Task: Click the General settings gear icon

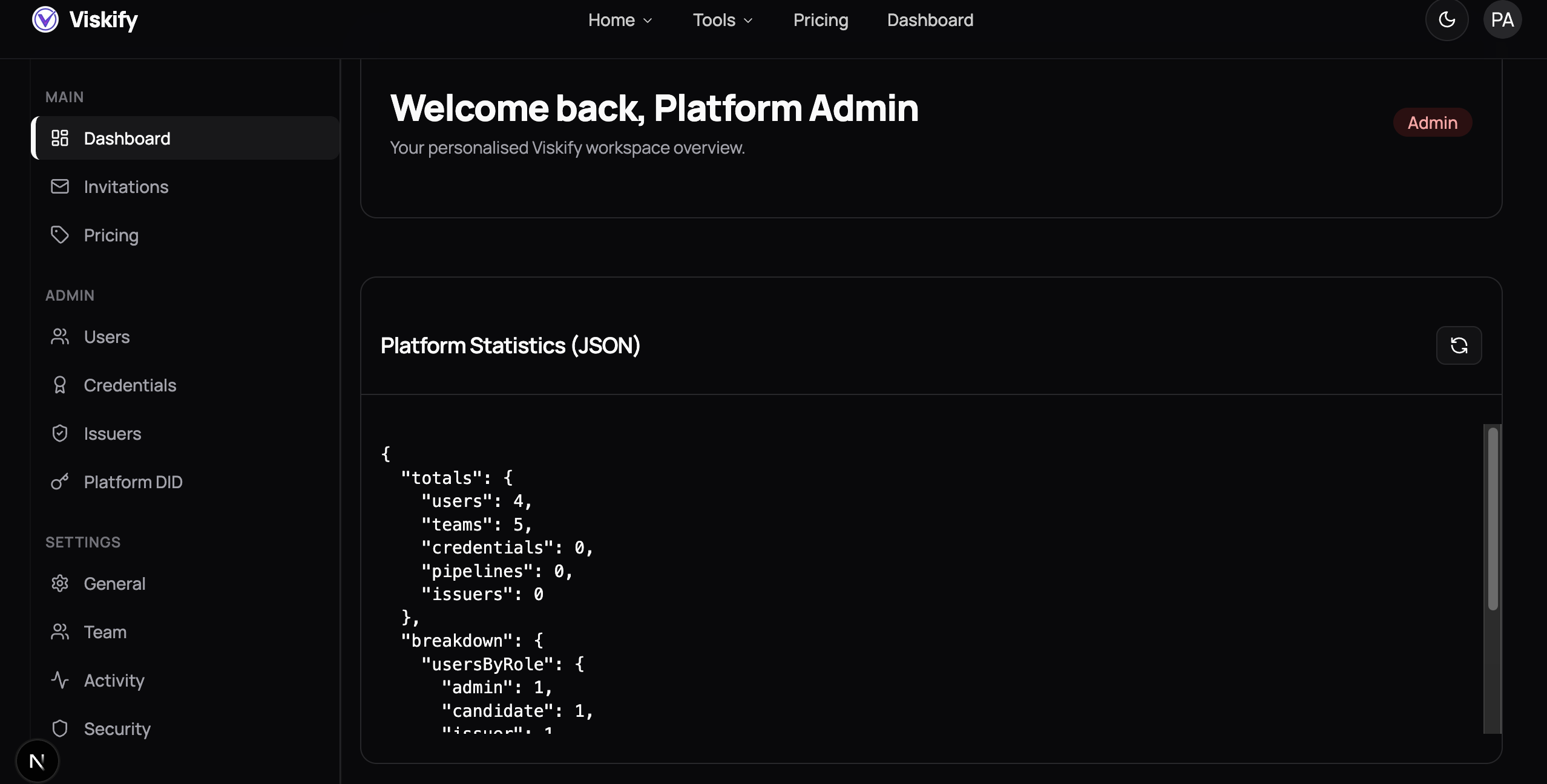Action: pyautogui.click(x=60, y=583)
